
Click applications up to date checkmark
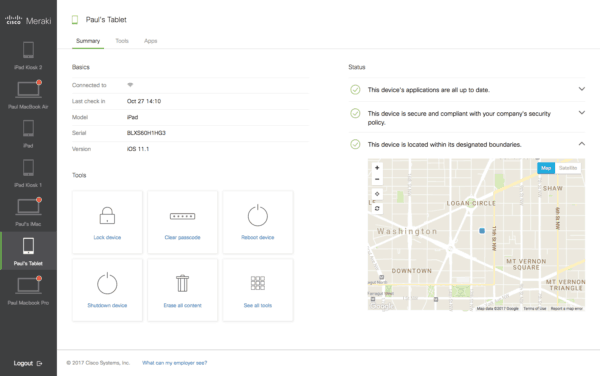tap(355, 90)
